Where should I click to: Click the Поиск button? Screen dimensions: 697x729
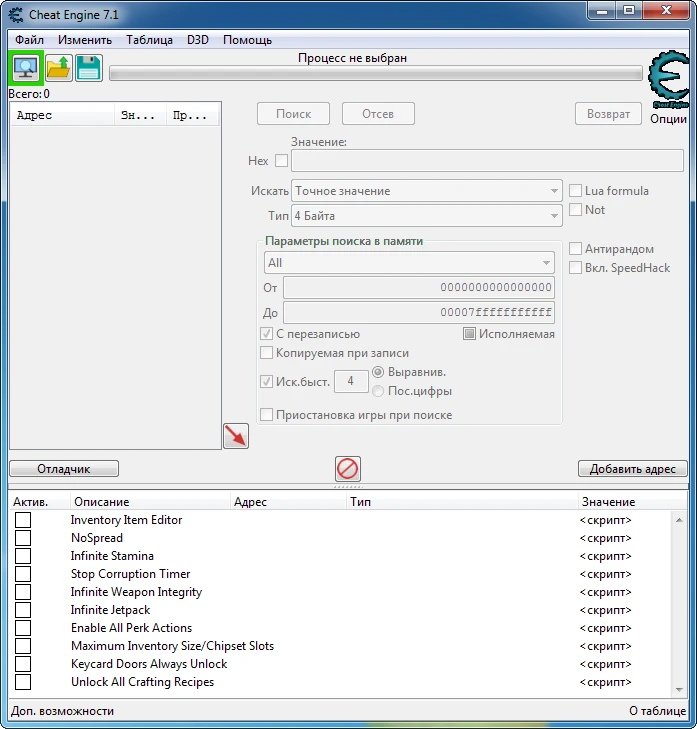293,114
